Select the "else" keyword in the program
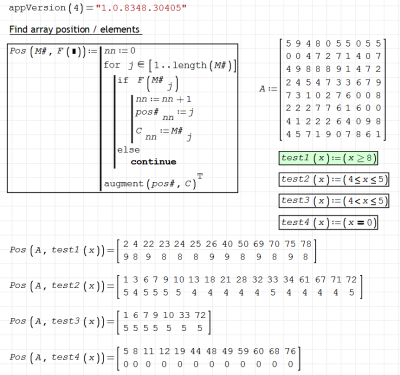400x375 pixels. tap(128, 150)
